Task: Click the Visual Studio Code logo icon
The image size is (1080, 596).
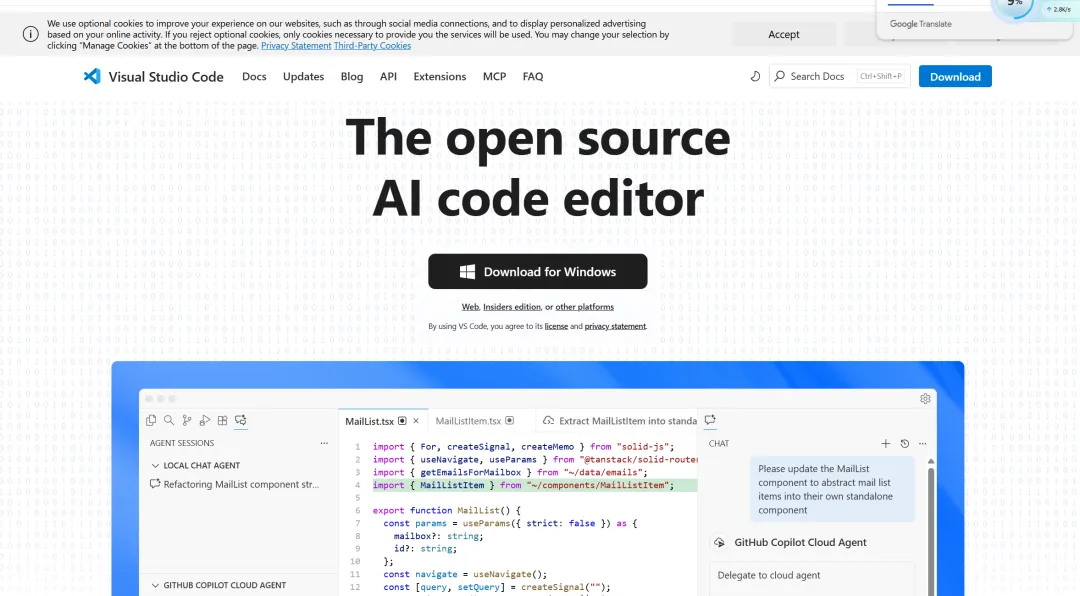Action: pyautogui.click(x=92, y=76)
